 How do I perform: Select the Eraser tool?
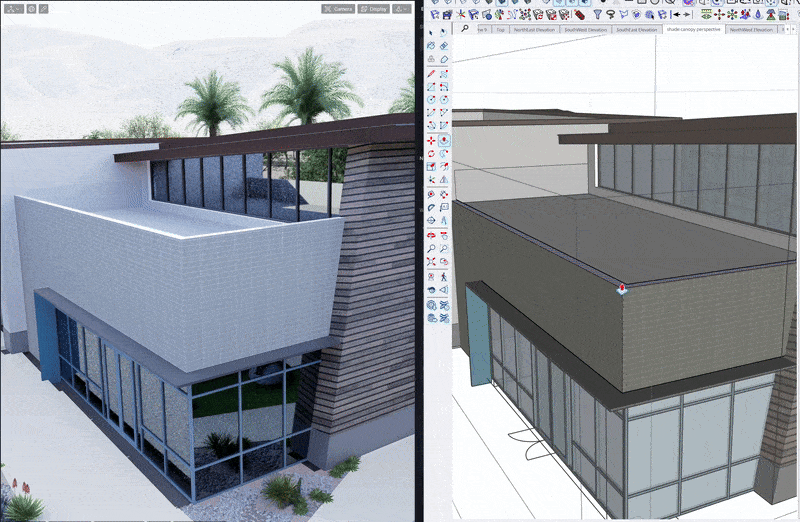tap(444, 46)
